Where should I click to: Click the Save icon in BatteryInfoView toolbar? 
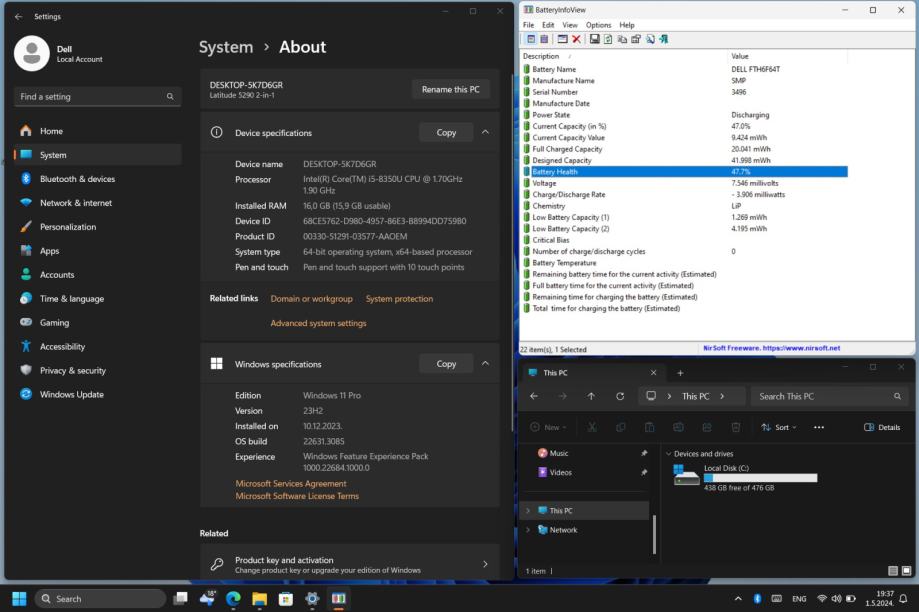[x=594, y=39]
